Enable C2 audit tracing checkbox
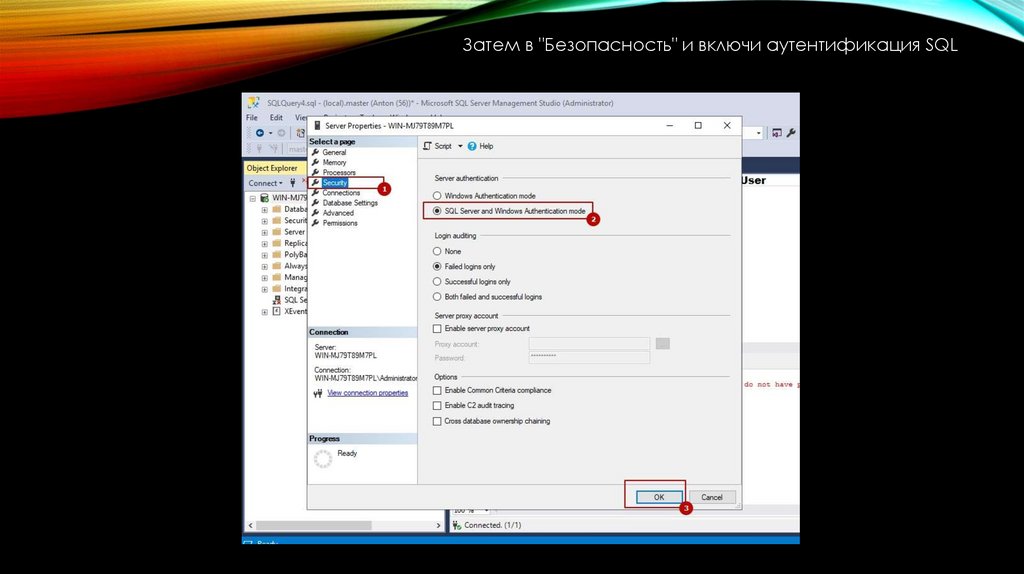Viewport: 1024px width, 574px height. pyautogui.click(x=437, y=406)
